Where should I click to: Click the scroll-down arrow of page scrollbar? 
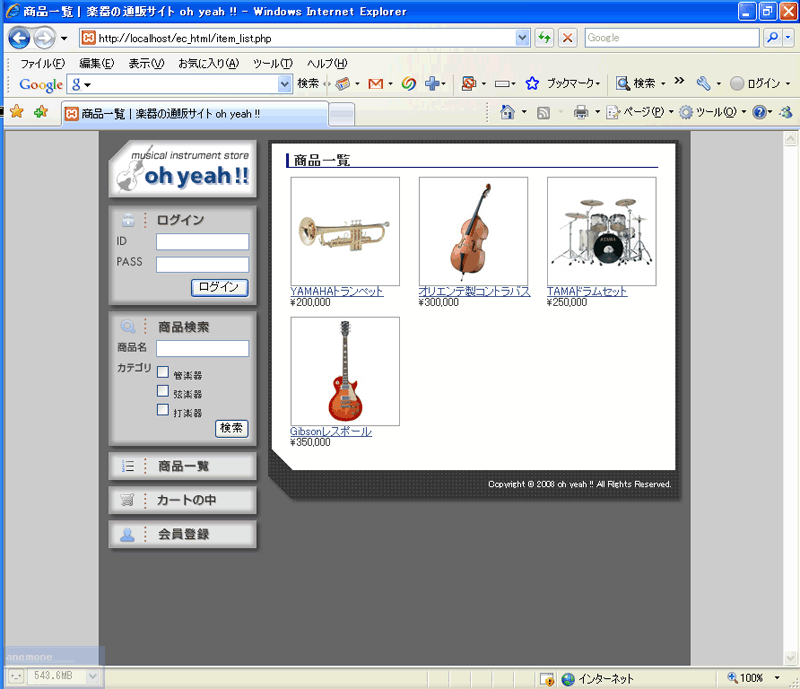(x=790, y=658)
